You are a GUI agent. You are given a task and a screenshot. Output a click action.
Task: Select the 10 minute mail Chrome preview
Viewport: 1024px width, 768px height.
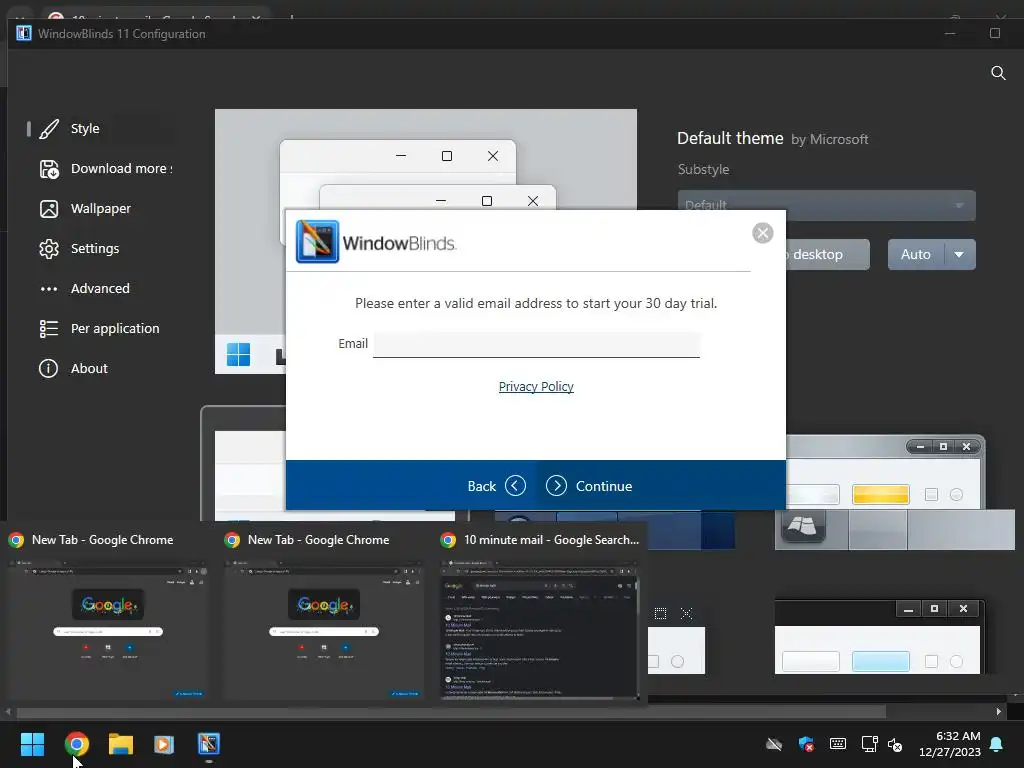point(540,617)
